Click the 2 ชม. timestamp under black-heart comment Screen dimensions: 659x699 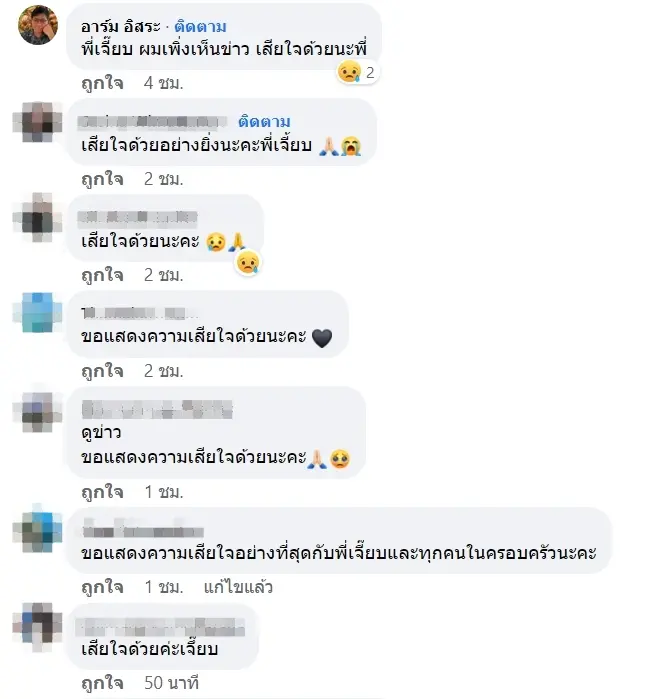(x=163, y=371)
